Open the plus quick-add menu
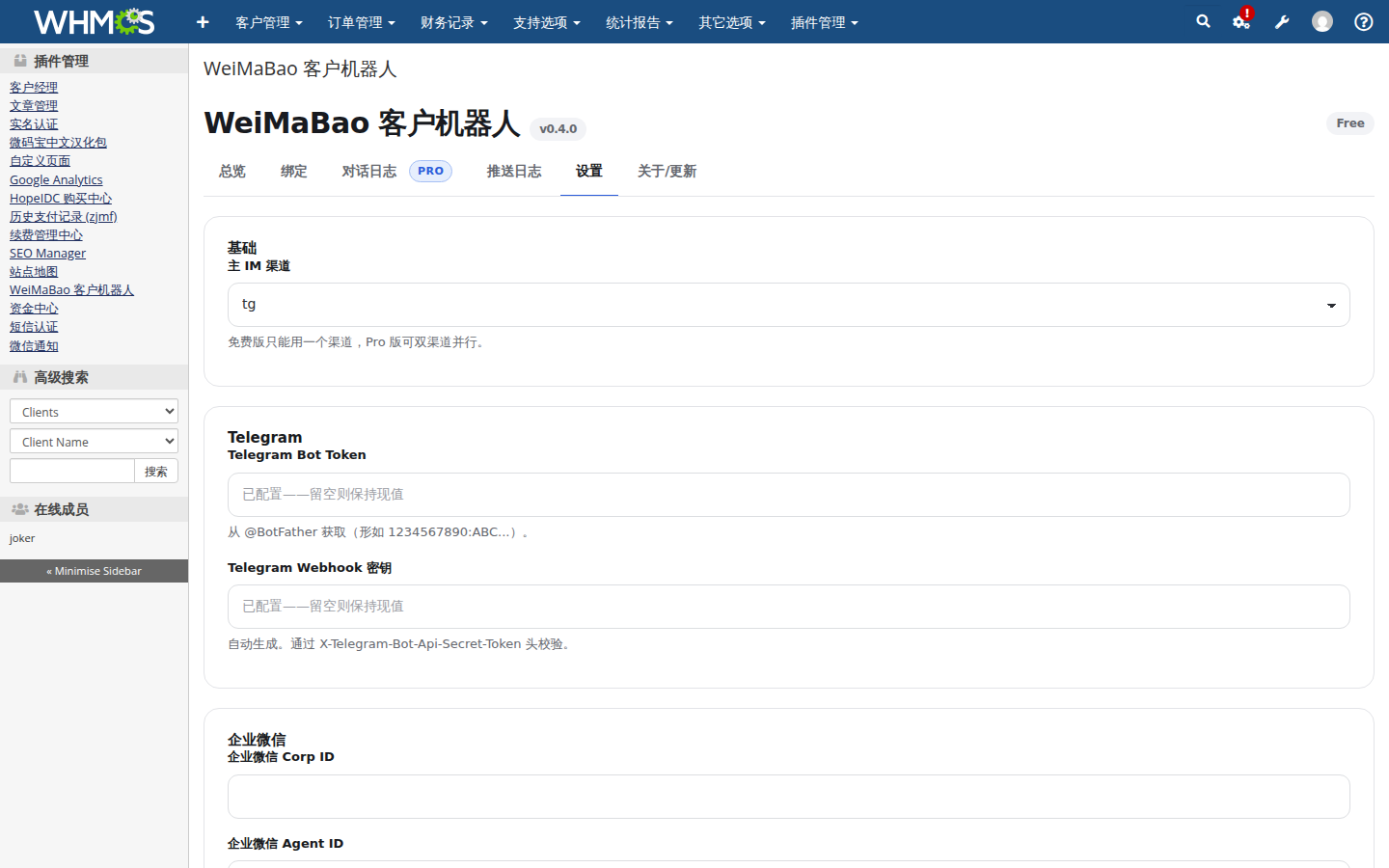1389x868 pixels. pos(203,22)
